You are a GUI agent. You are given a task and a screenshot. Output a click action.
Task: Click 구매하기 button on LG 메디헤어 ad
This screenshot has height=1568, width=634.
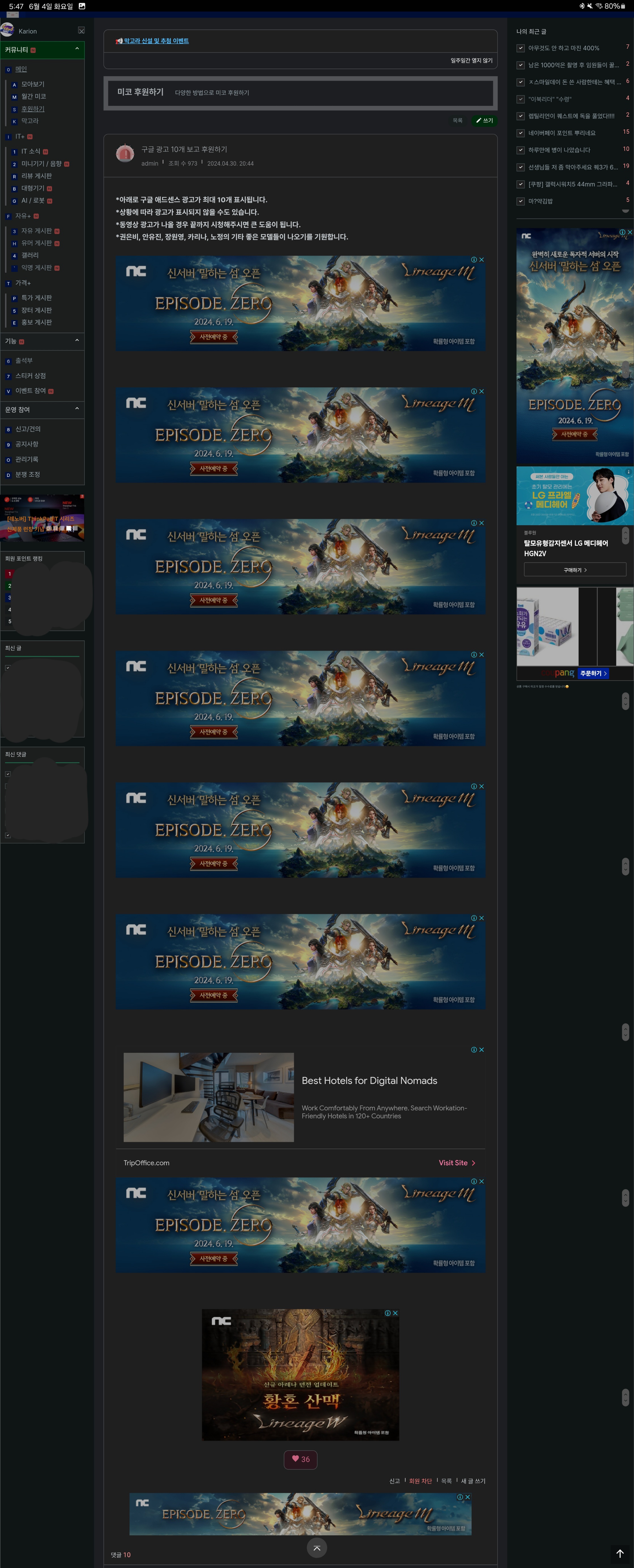(575, 570)
